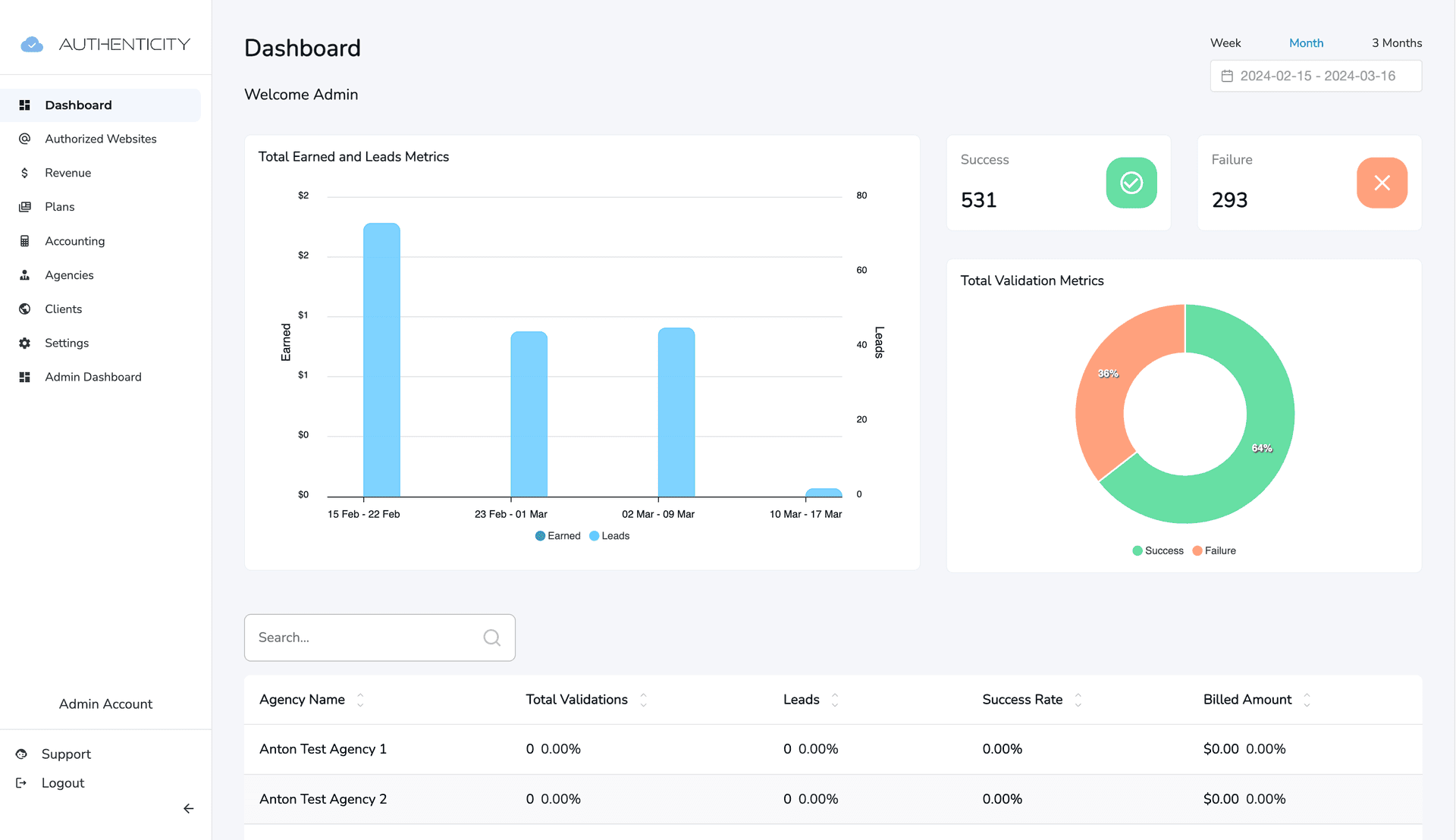This screenshot has height=840, width=1456.
Task: Open Authorized Websites page
Action: click(100, 139)
